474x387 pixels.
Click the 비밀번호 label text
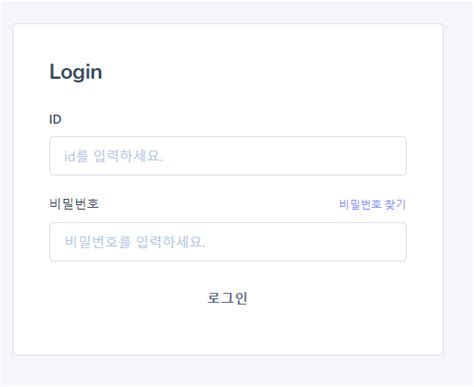(74, 204)
